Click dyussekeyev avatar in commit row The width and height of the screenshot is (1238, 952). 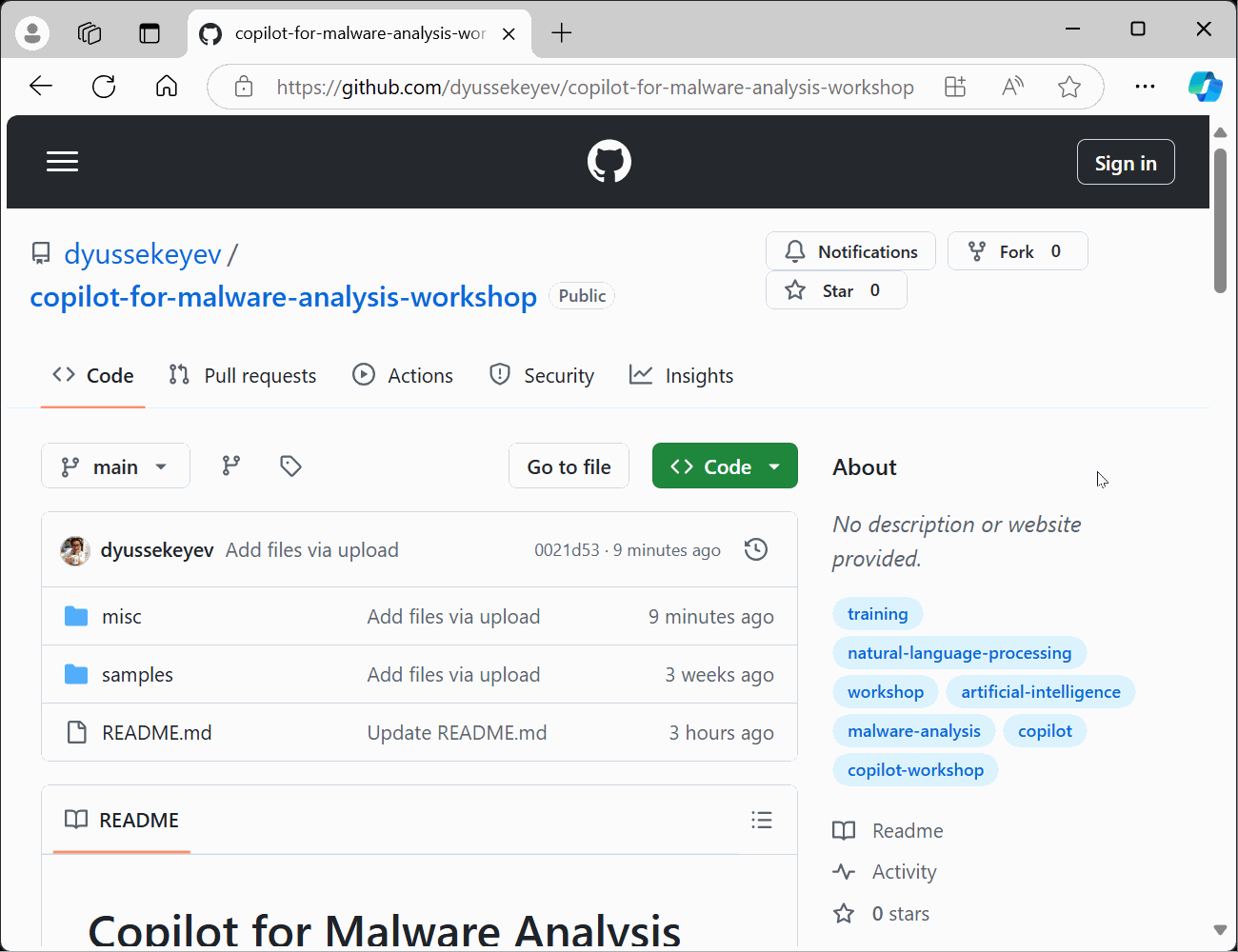pos(75,550)
